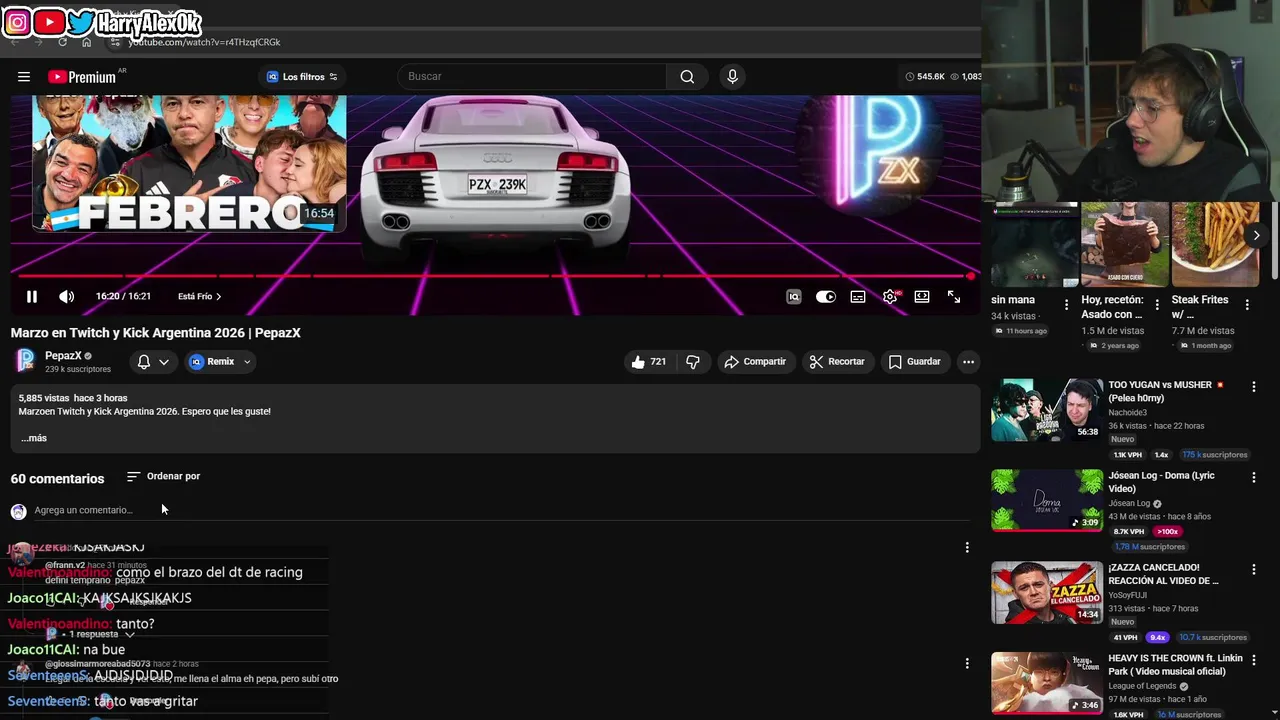This screenshot has width=1280, height=720.
Task: Open FEBRERO end-screen video thumbnail
Action: coord(189,164)
